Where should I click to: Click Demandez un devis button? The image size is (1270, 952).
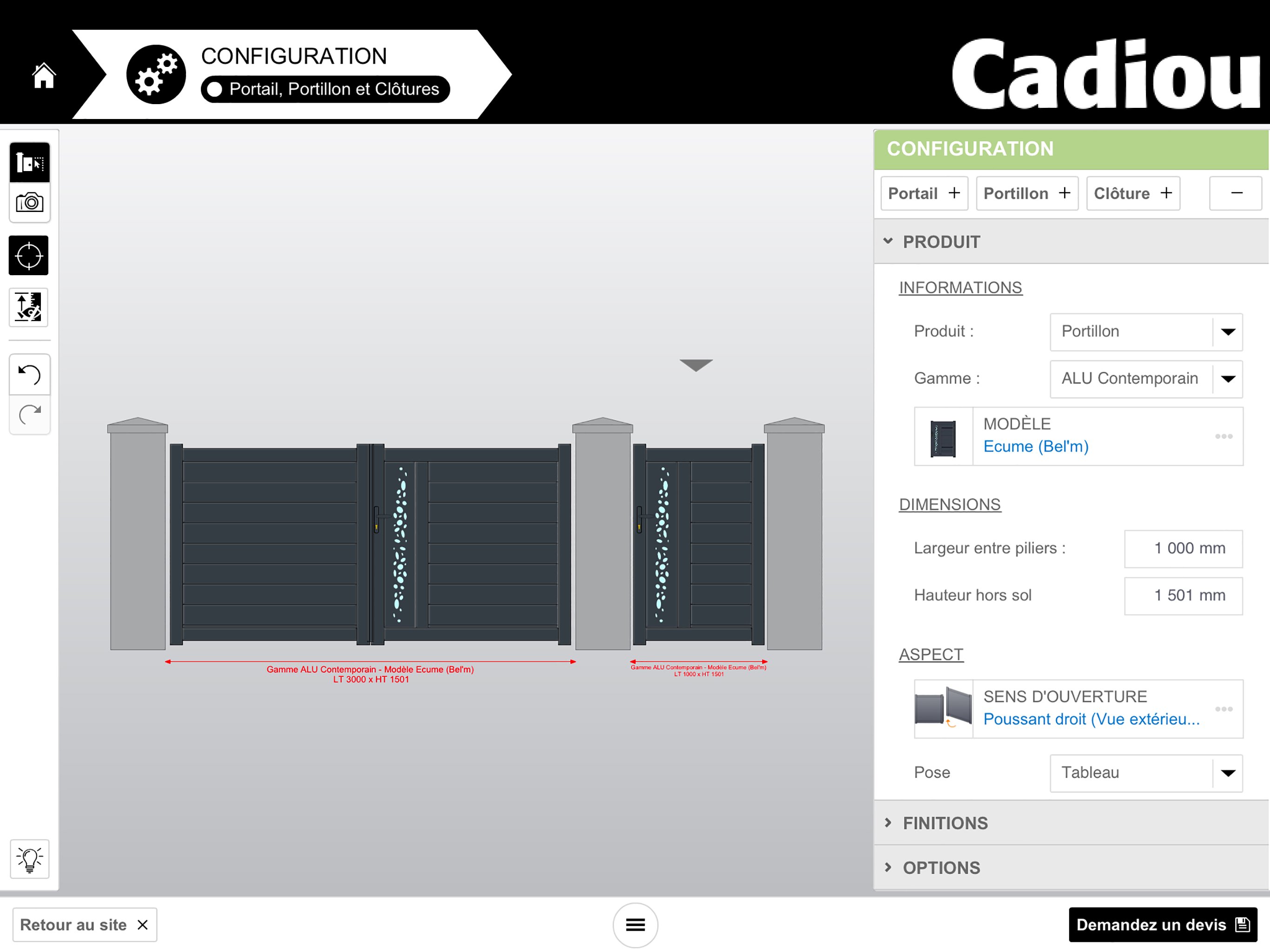pyautogui.click(x=1162, y=925)
